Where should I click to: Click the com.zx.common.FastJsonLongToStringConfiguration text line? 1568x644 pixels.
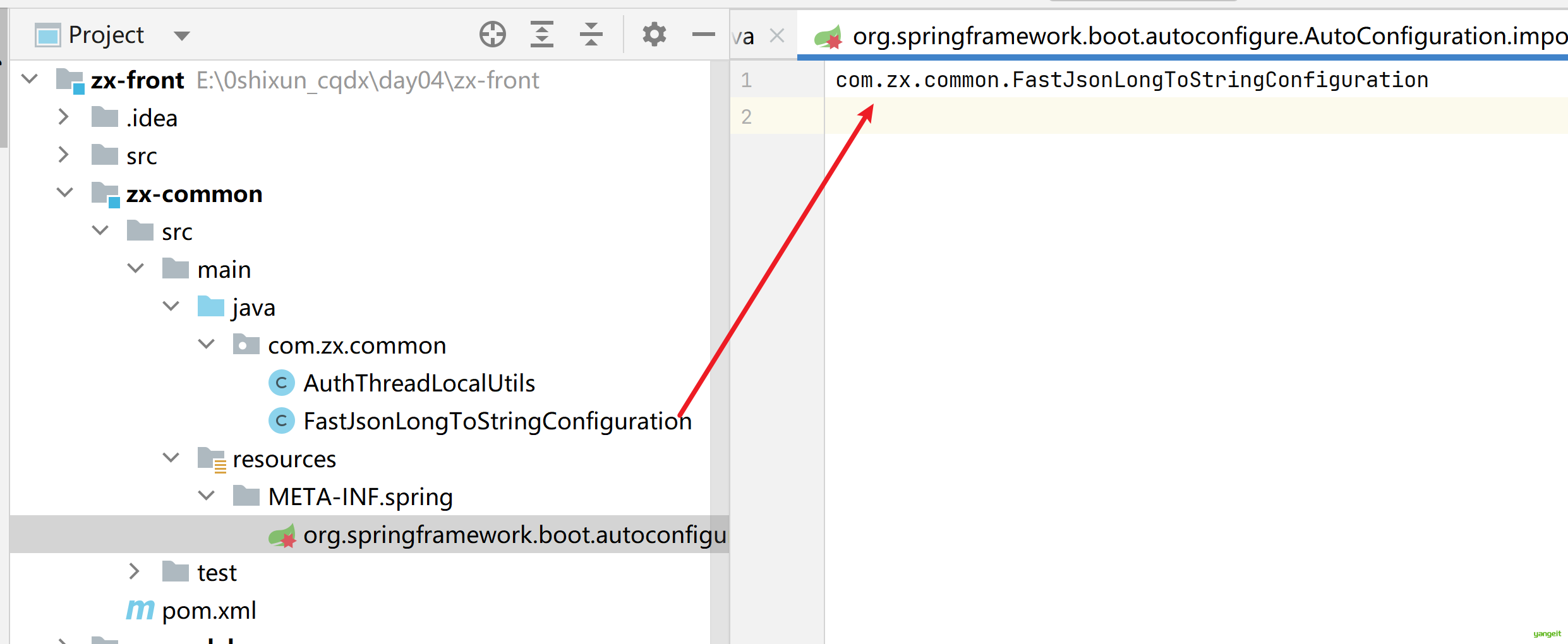[x=1131, y=80]
